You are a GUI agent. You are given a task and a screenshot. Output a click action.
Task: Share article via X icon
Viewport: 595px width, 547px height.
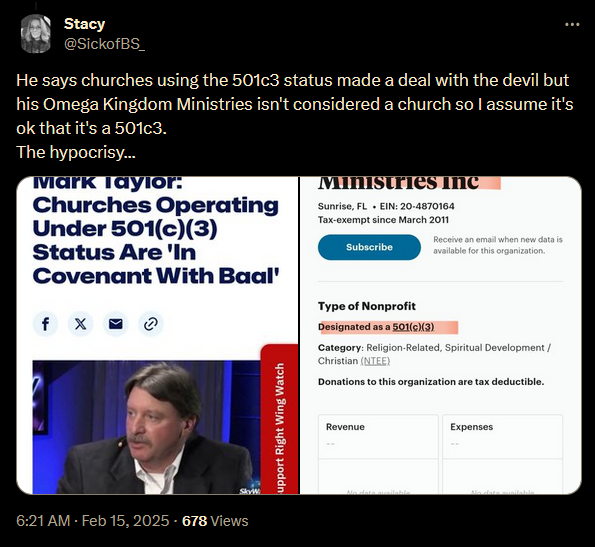(80, 324)
